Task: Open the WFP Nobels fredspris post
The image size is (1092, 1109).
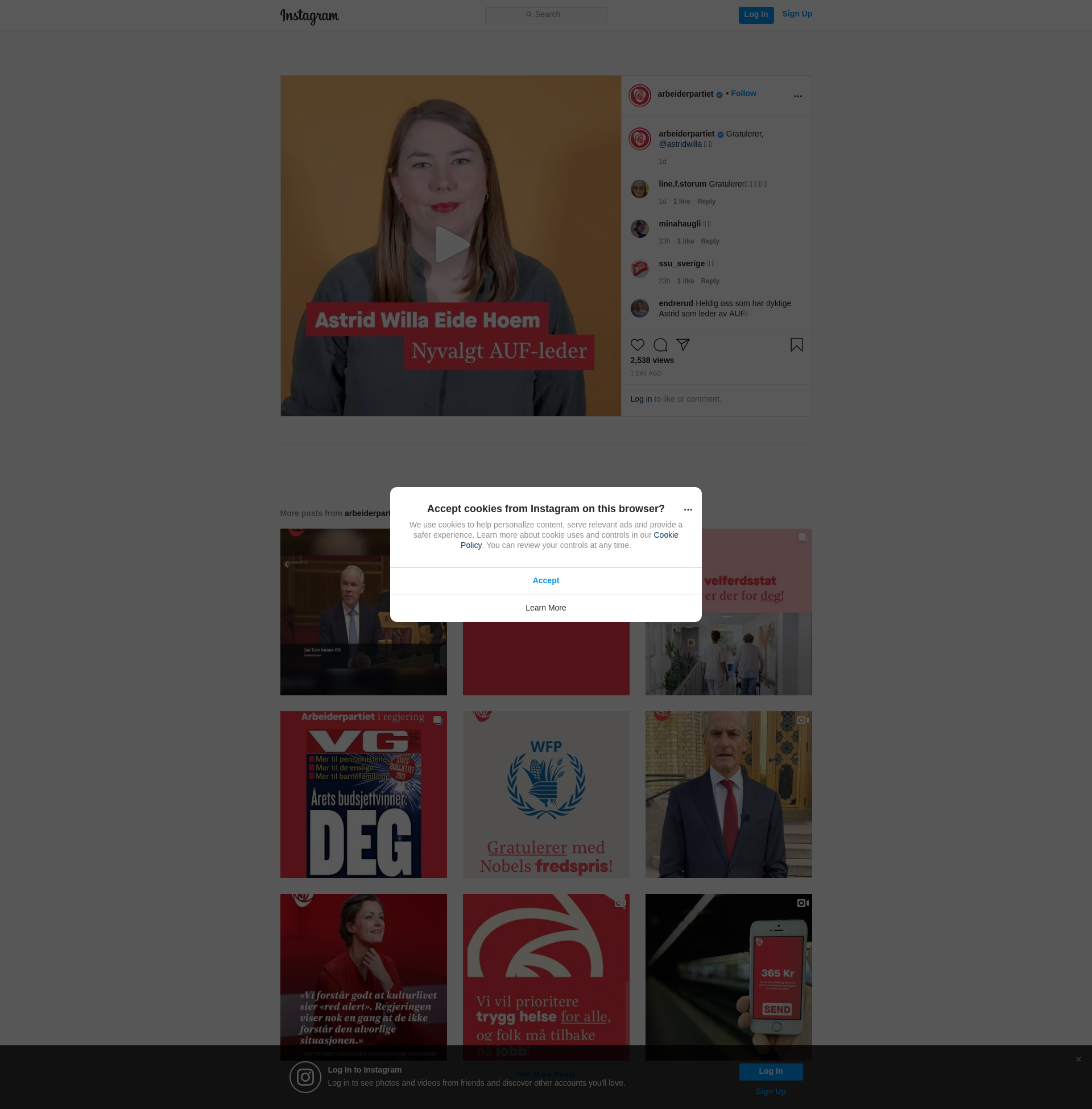Action: pos(545,794)
